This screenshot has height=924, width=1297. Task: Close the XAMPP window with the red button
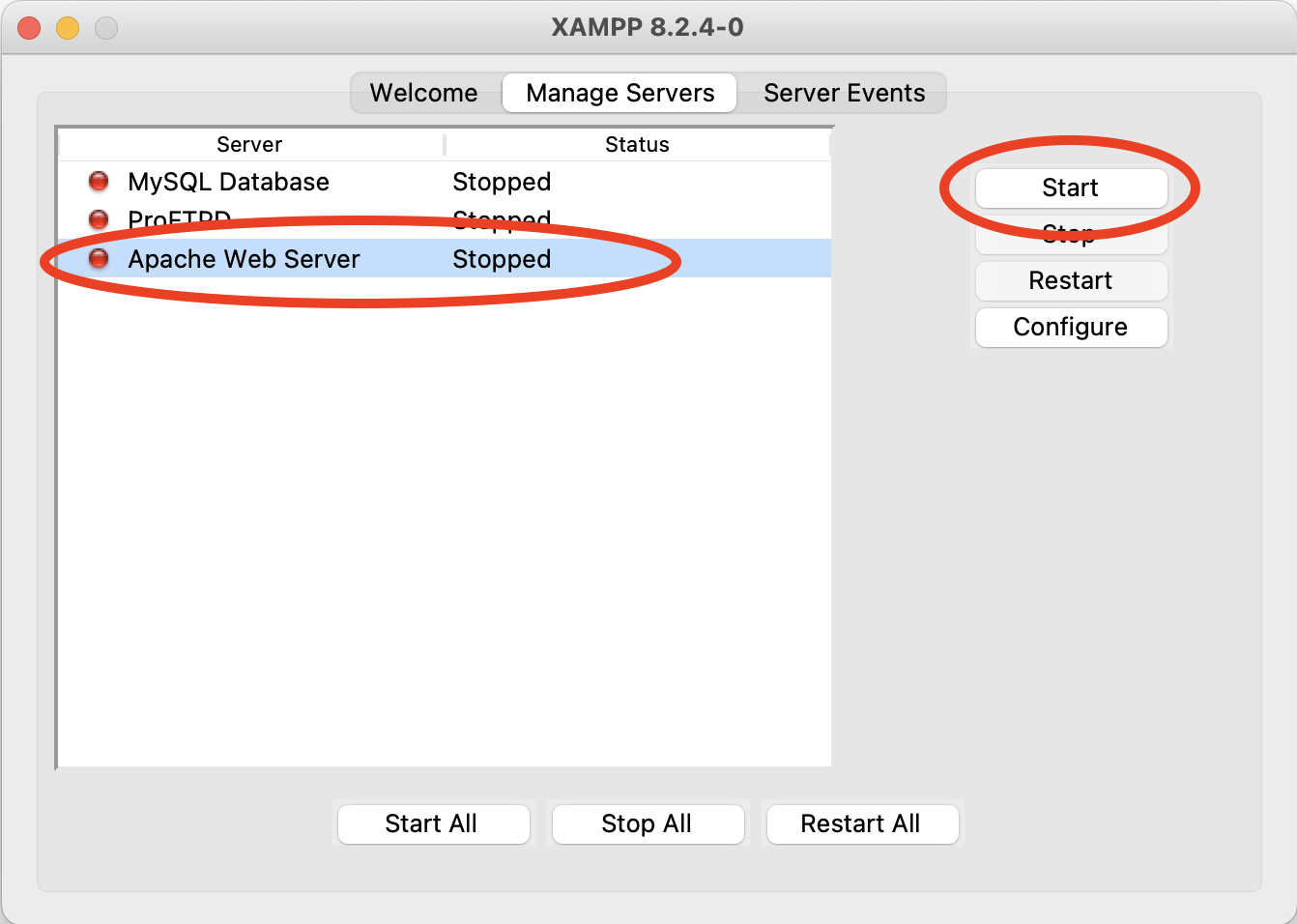pos(29,28)
